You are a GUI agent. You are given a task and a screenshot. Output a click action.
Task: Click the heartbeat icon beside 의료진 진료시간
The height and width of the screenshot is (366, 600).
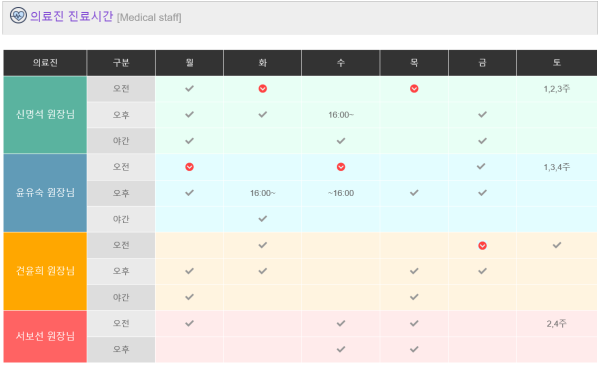tap(18, 16)
